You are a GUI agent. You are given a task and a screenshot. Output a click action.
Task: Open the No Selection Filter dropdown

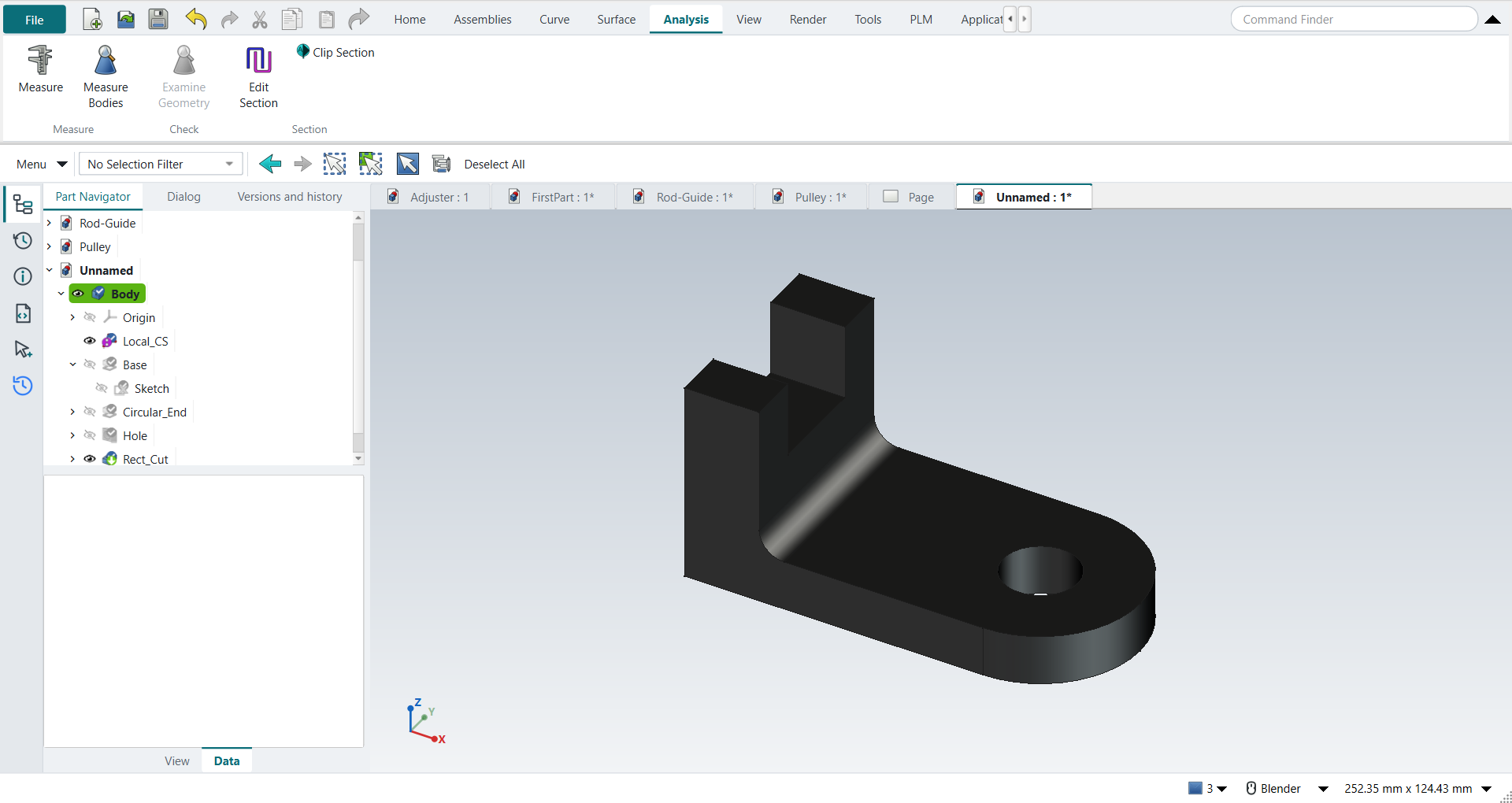coord(161,164)
